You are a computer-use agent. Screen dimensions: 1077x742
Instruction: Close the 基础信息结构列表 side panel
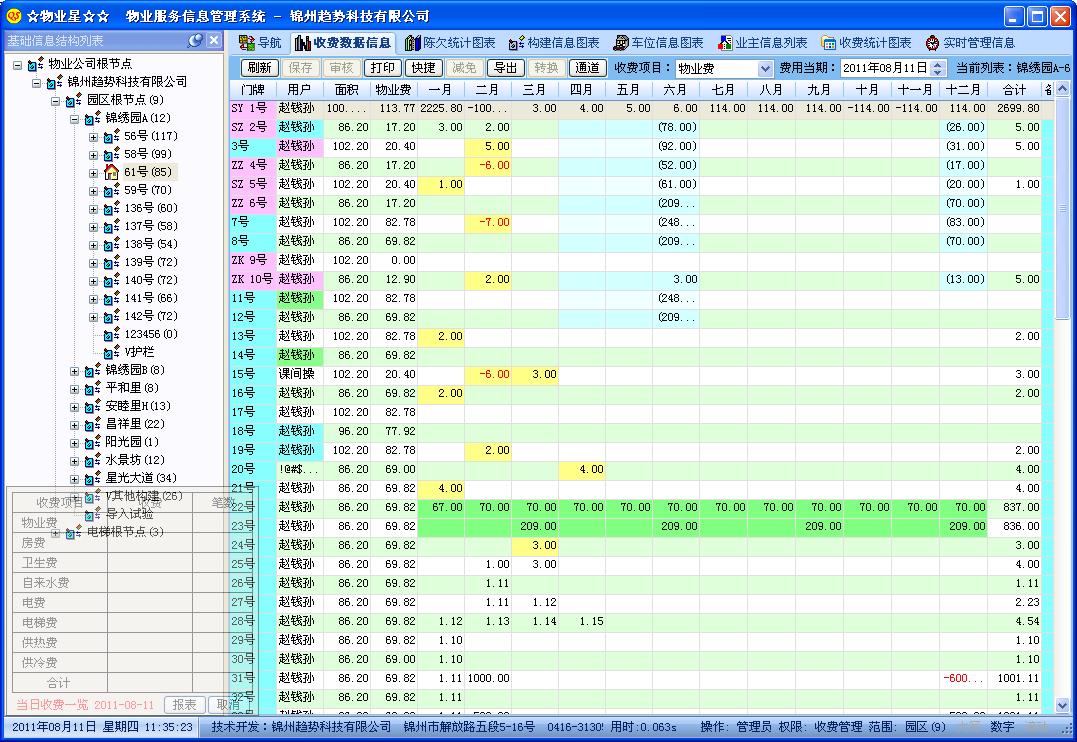click(x=214, y=41)
